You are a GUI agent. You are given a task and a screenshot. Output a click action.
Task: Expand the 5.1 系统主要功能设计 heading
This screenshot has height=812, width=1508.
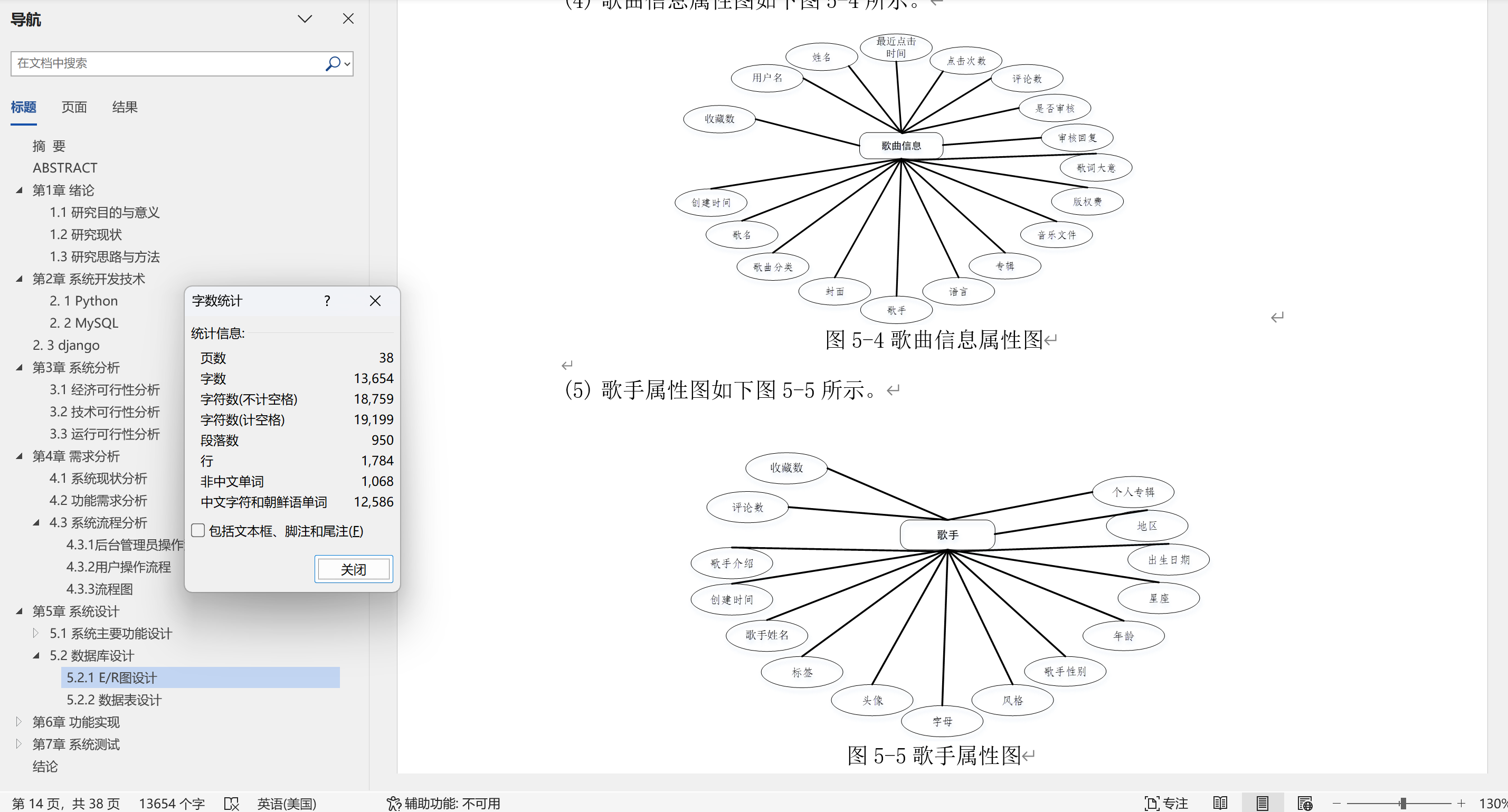pos(36,633)
